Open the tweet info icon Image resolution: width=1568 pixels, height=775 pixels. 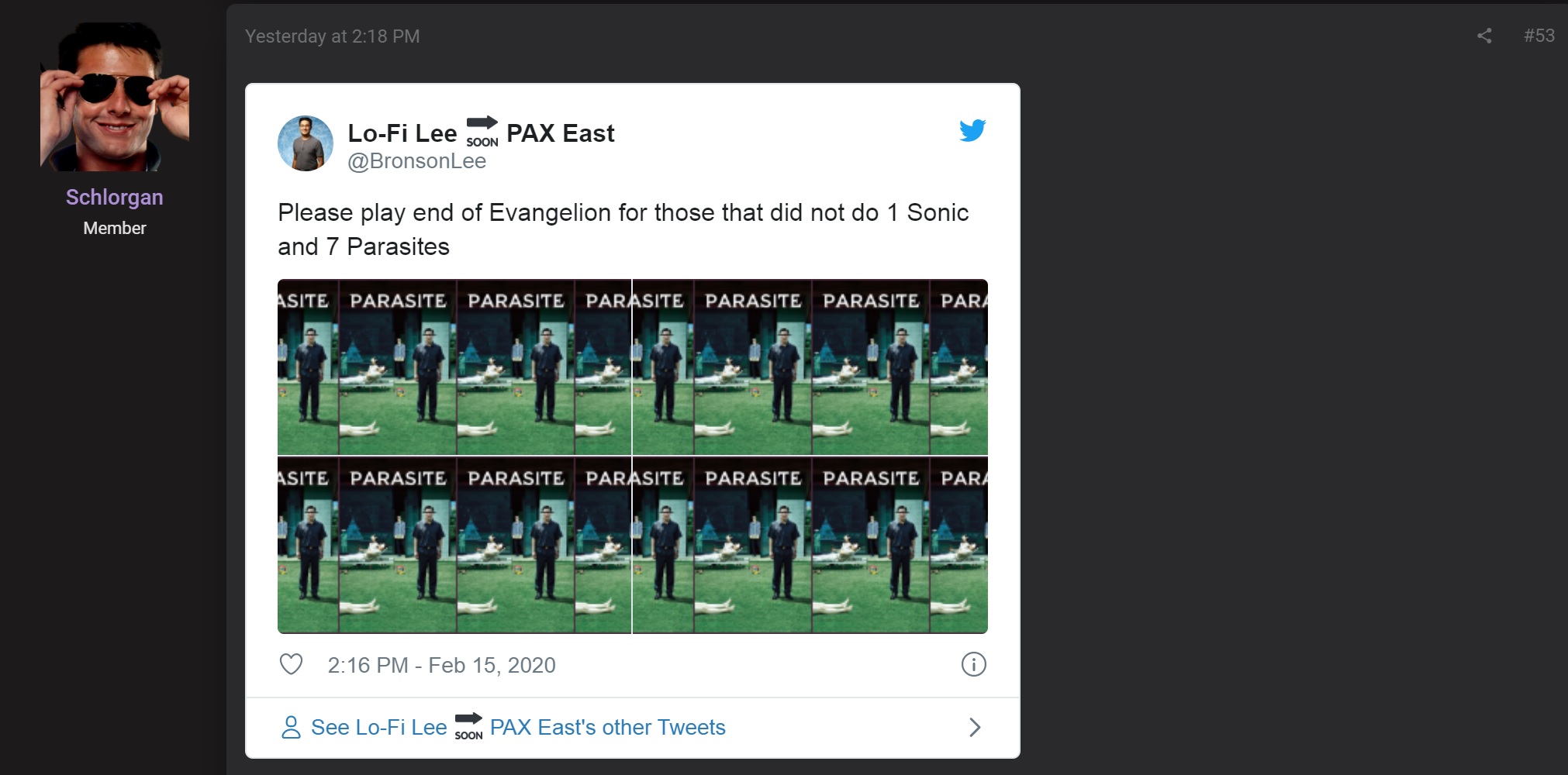[x=973, y=664]
